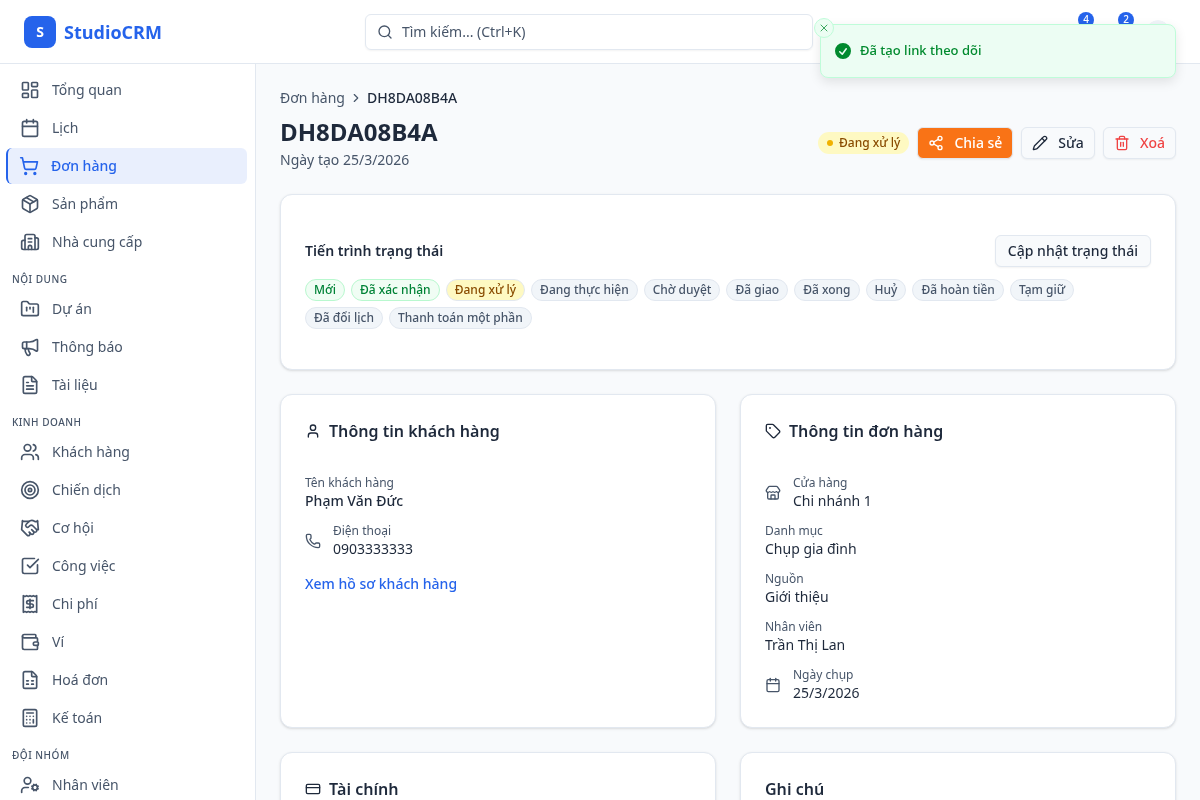1200x800 pixels.
Task: Click the StudioCRM logo icon
Action: pos(40,31)
